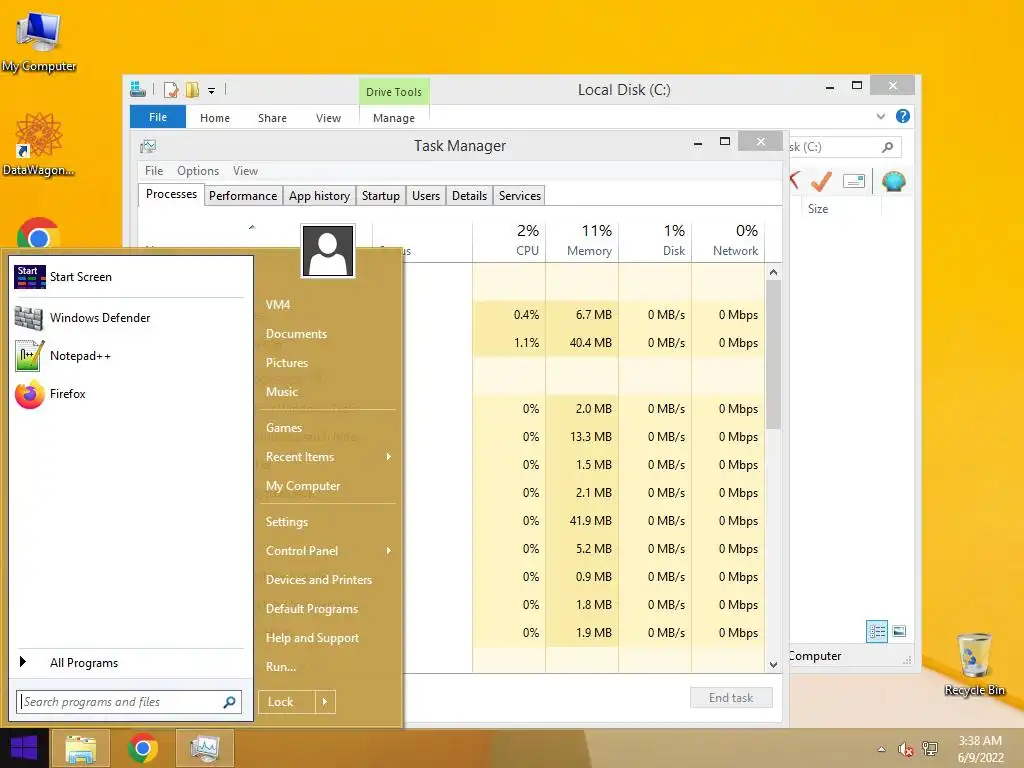Expand Control Panel submenu arrow

pyautogui.click(x=389, y=551)
